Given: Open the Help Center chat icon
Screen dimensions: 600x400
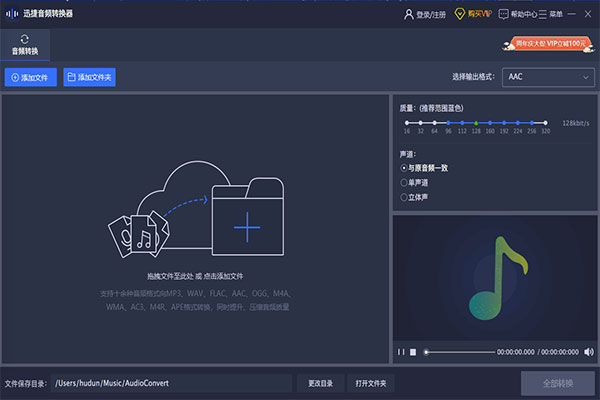Looking at the screenshot, I should (x=503, y=14).
